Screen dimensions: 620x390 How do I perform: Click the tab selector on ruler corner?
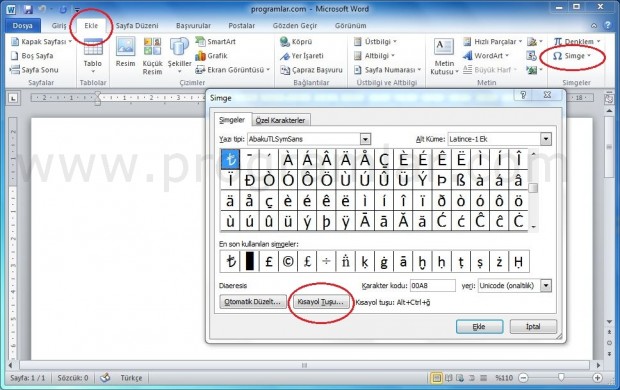[x=13, y=98]
